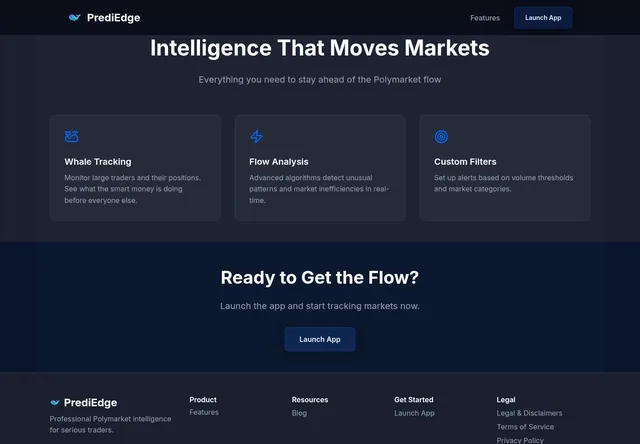Open the Launch App link in the footer

pos(414,413)
